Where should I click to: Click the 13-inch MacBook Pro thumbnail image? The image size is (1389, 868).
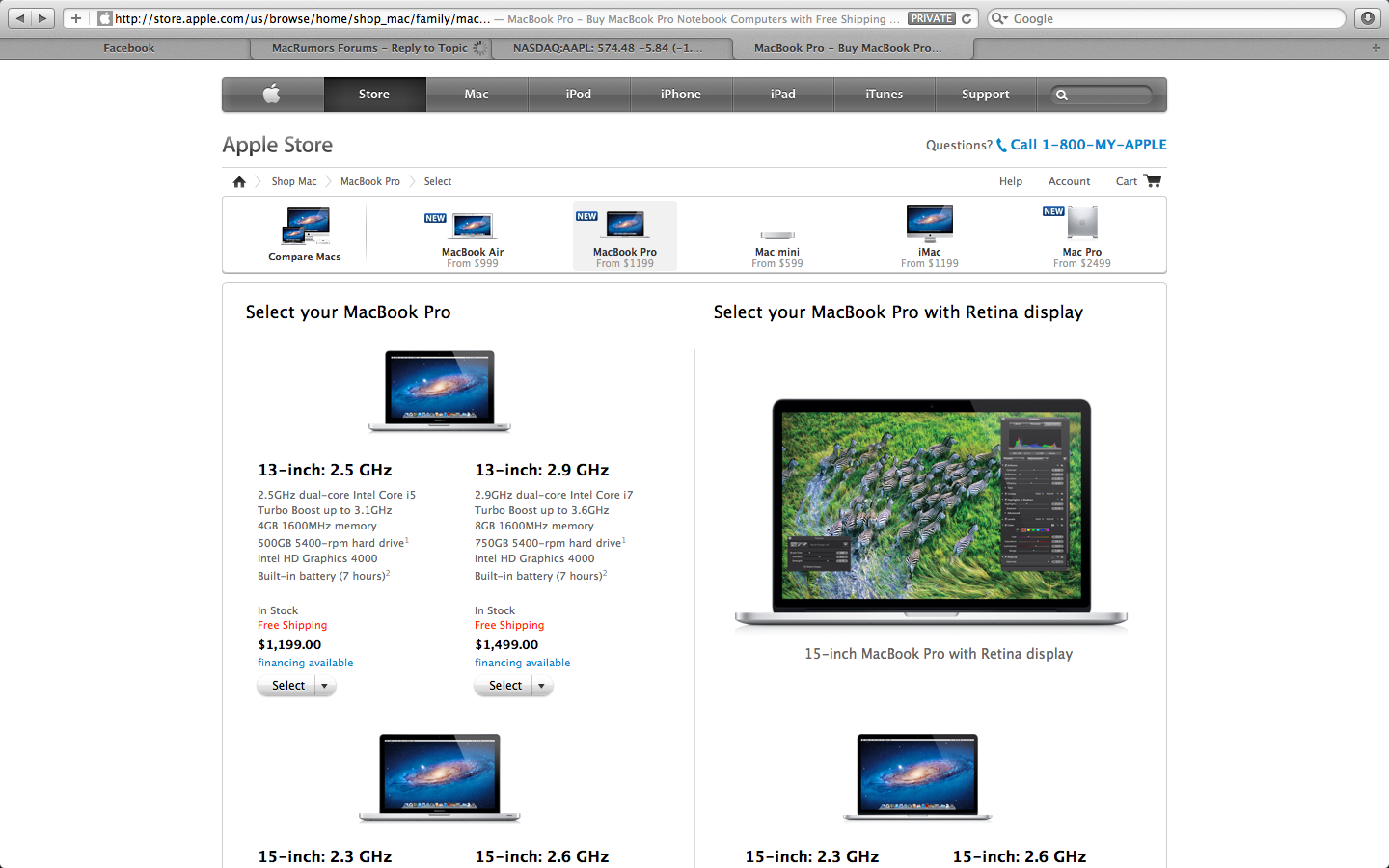(x=440, y=391)
